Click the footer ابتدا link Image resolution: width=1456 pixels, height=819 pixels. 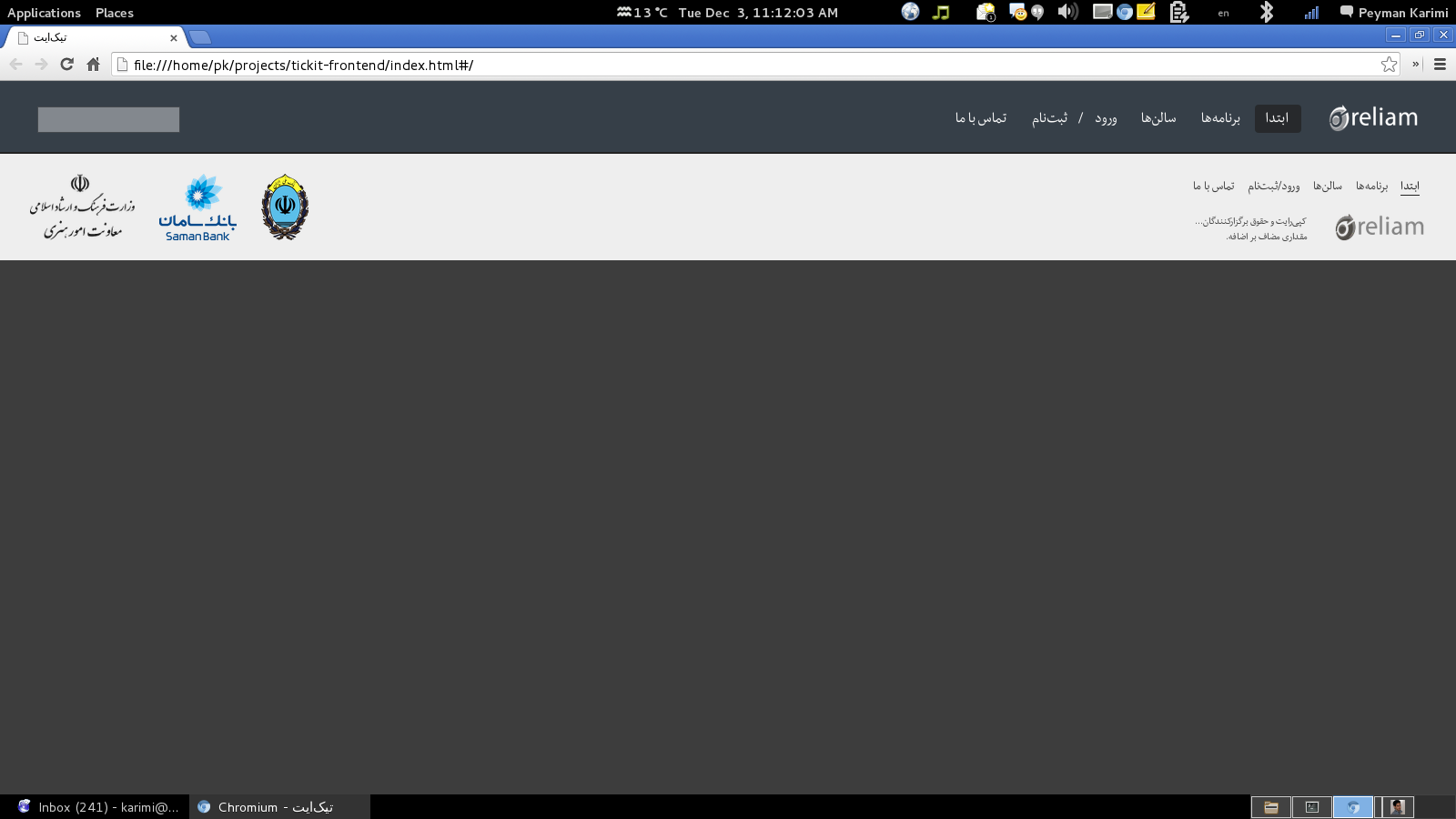point(1410,186)
